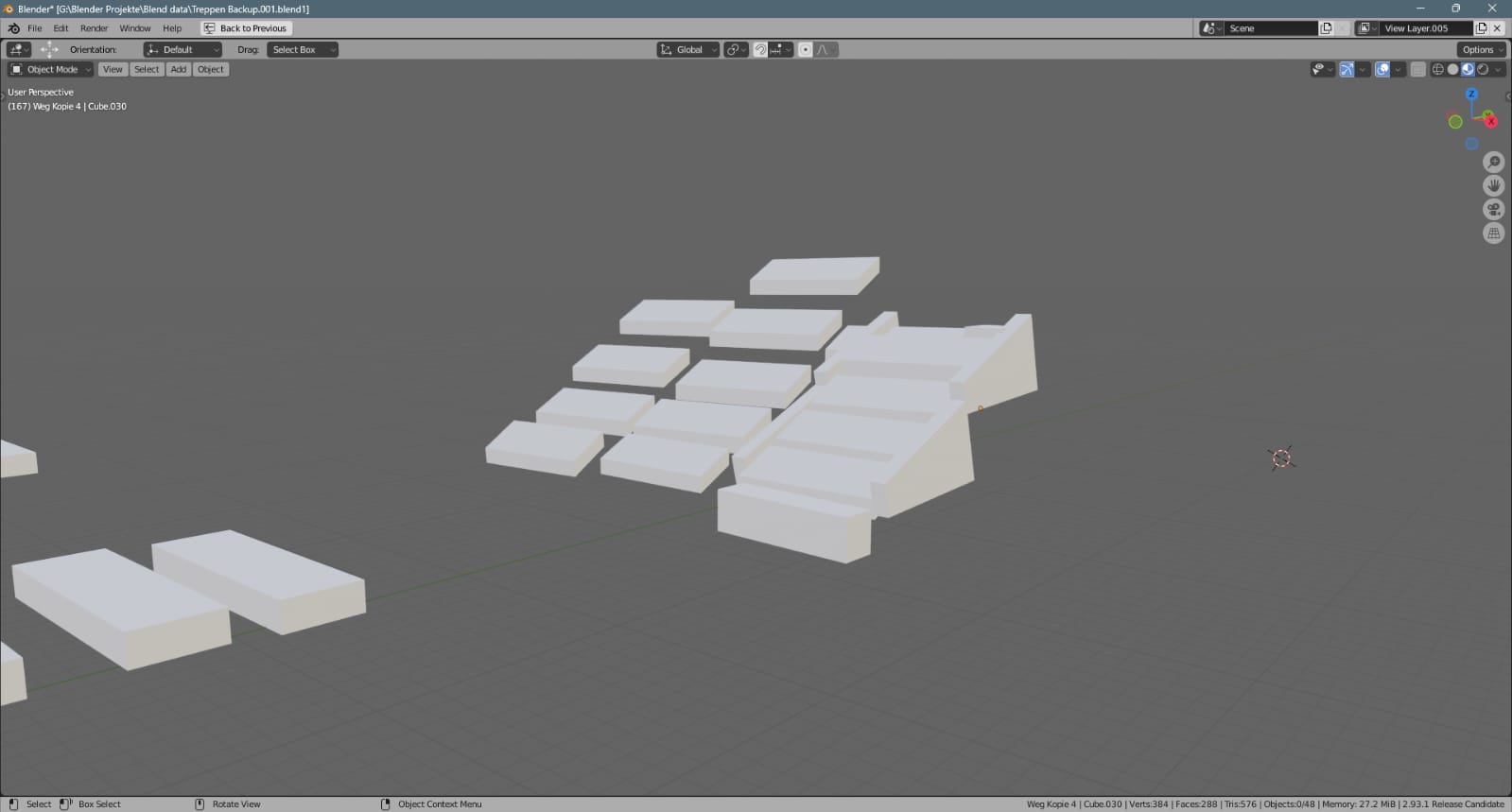Toggle show gizmo button
This screenshot has width=1512, height=812.
[1347, 69]
